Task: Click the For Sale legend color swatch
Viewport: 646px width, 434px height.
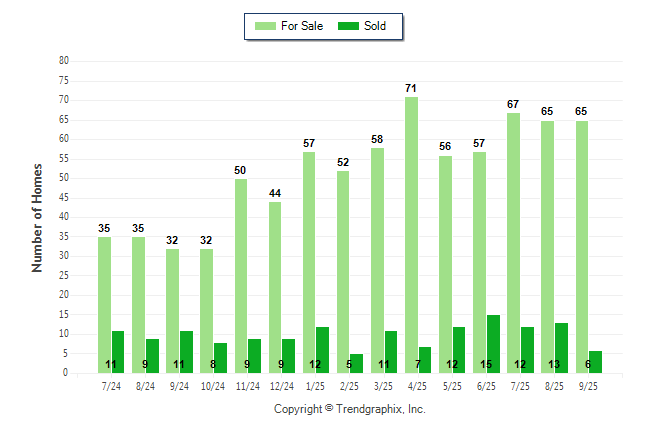Action: (266, 26)
